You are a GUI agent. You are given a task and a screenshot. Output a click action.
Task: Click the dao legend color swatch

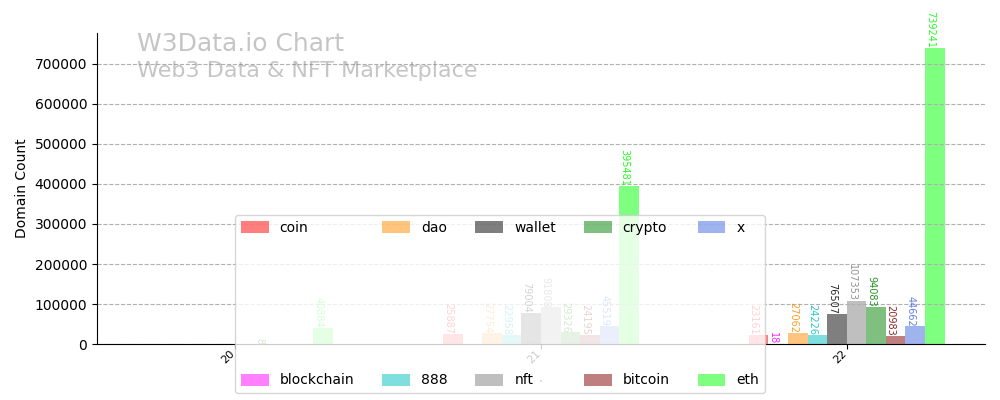coord(396,227)
